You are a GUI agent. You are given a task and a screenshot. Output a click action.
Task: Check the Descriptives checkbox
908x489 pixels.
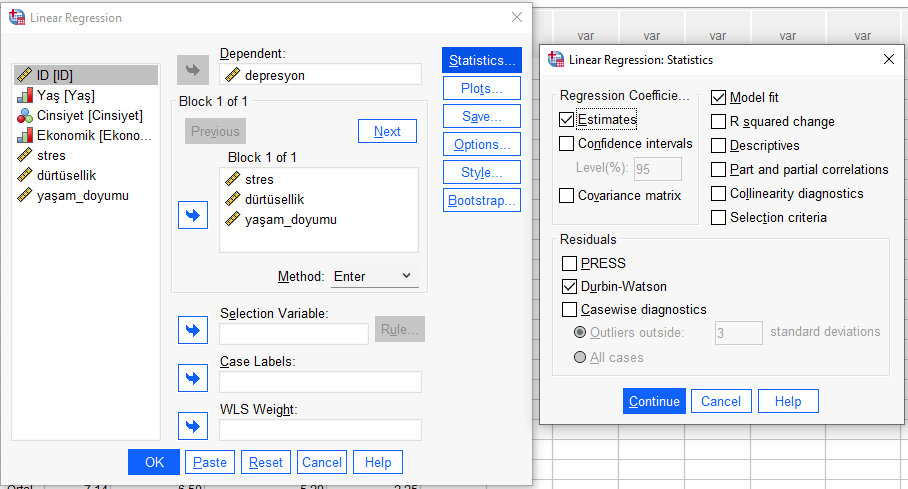719,146
